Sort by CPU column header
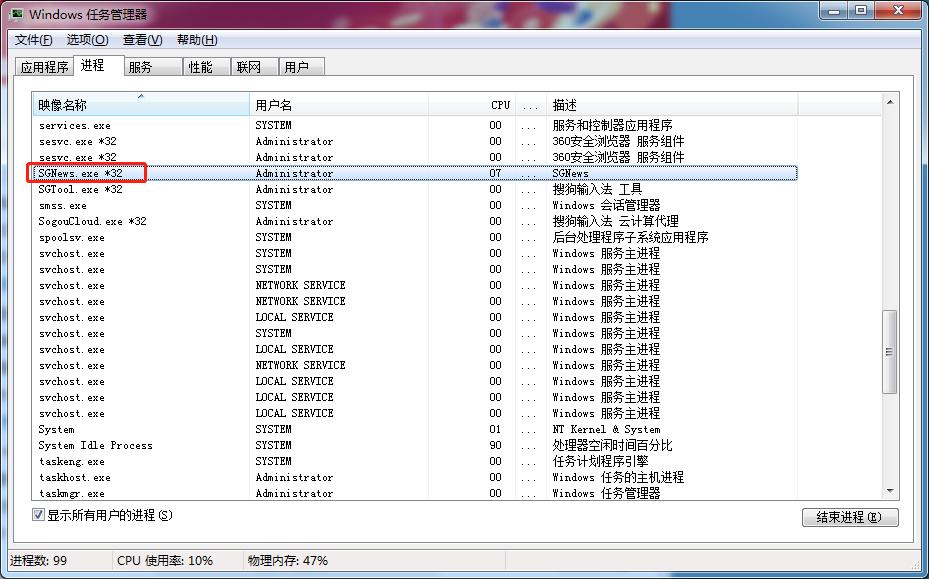Screen dimensions: 929x579 point(472,105)
